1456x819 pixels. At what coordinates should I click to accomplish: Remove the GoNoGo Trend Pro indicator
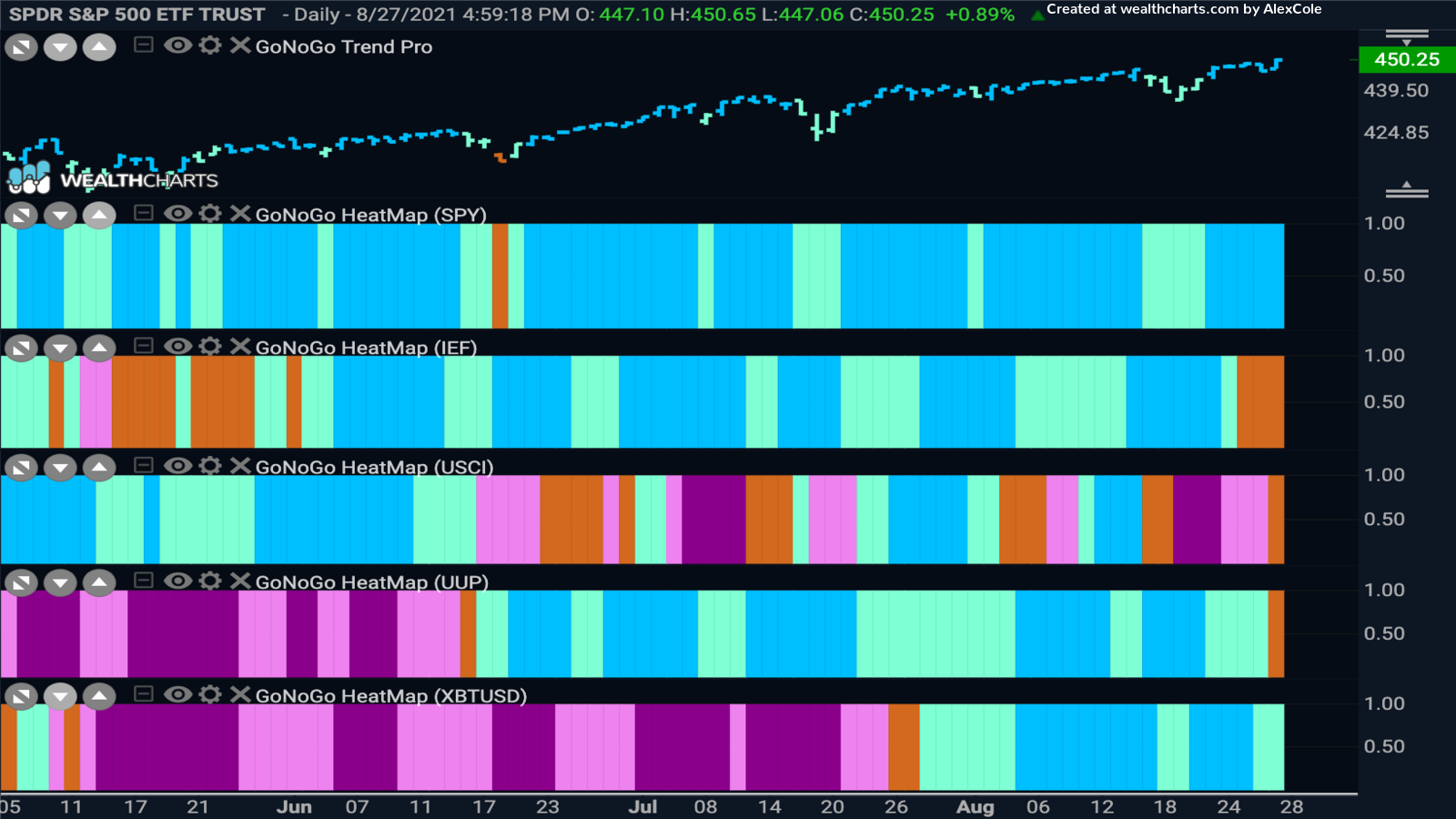(x=239, y=46)
